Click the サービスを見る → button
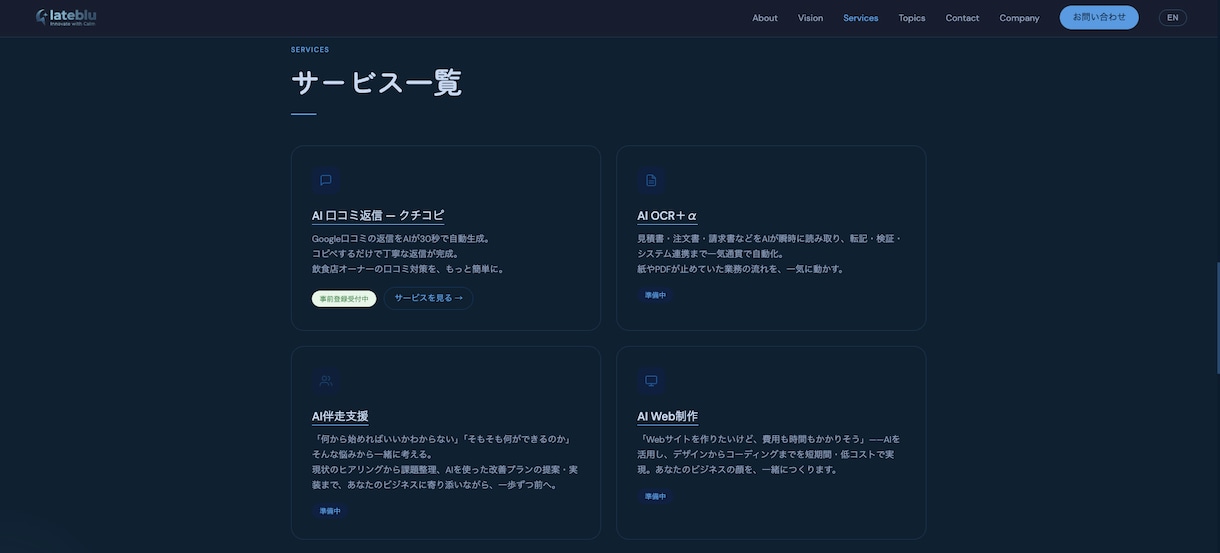This screenshot has height=553, width=1220. tap(429, 298)
